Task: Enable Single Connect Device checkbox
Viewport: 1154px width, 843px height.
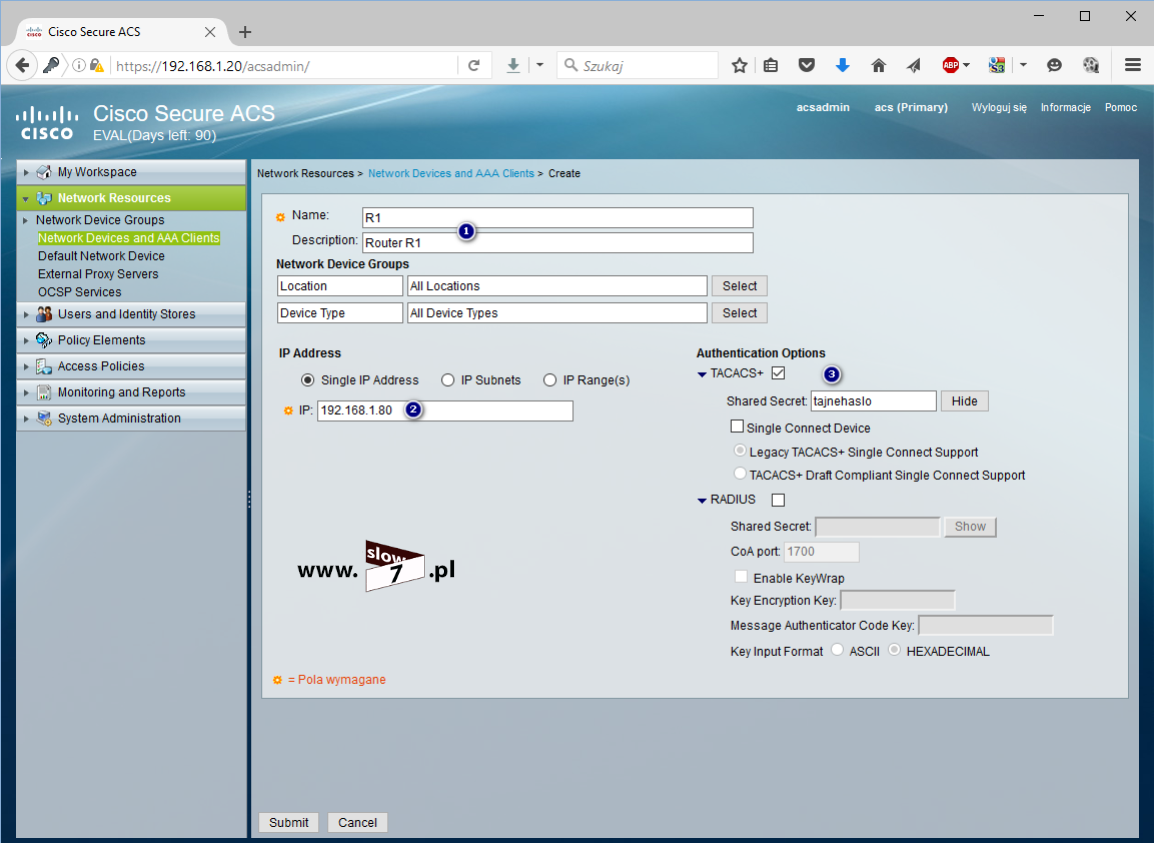Action: coord(737,426)
